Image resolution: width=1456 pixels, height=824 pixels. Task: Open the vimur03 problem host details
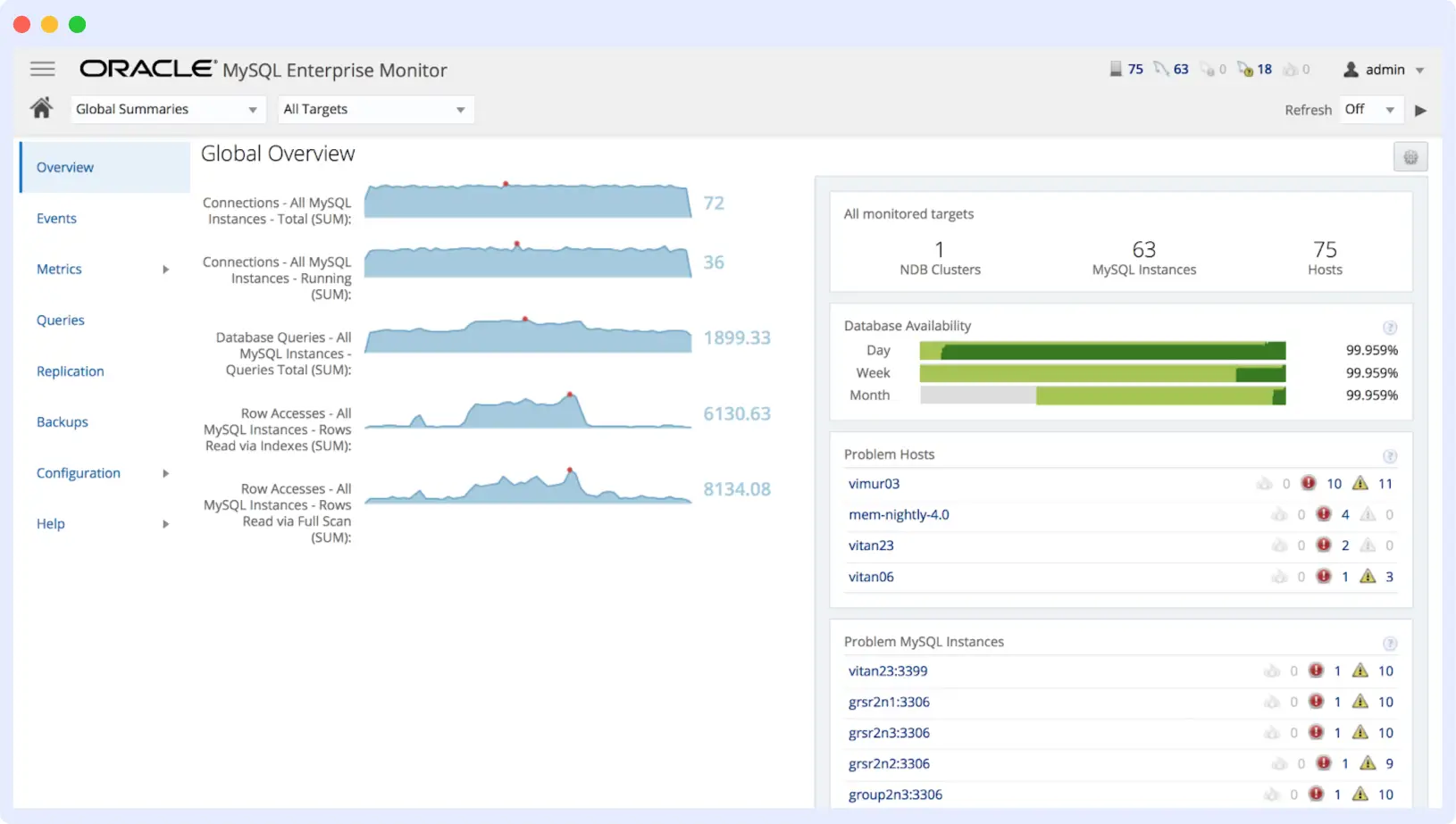[874, 483]
